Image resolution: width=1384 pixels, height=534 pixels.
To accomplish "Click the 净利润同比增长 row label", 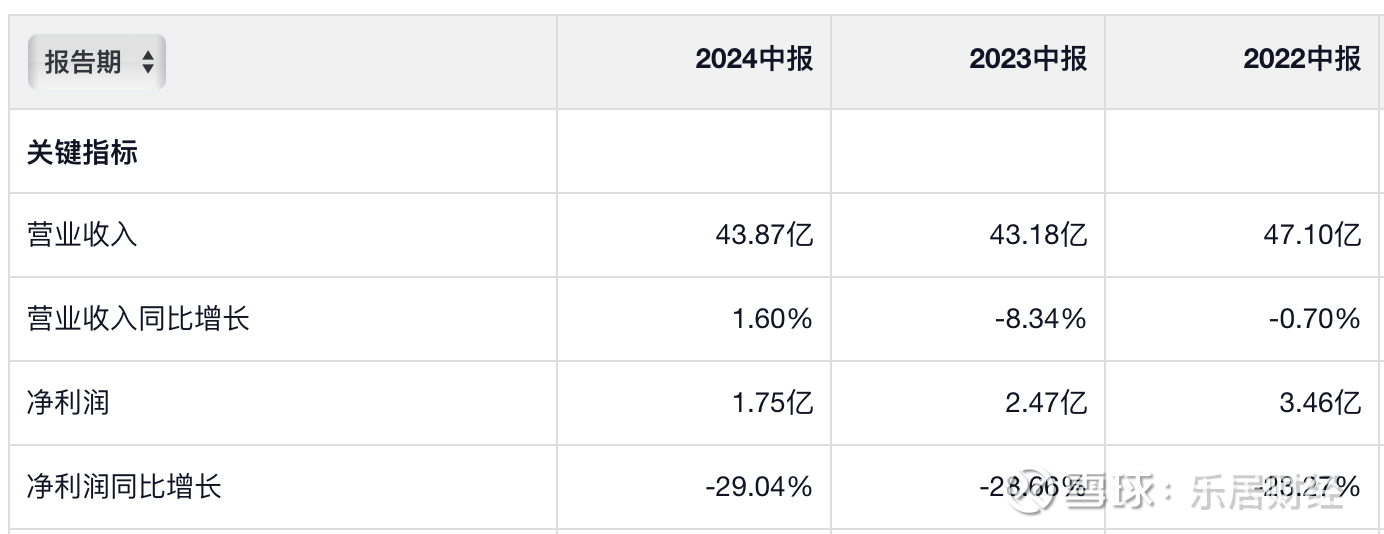I will click(124, 487).
